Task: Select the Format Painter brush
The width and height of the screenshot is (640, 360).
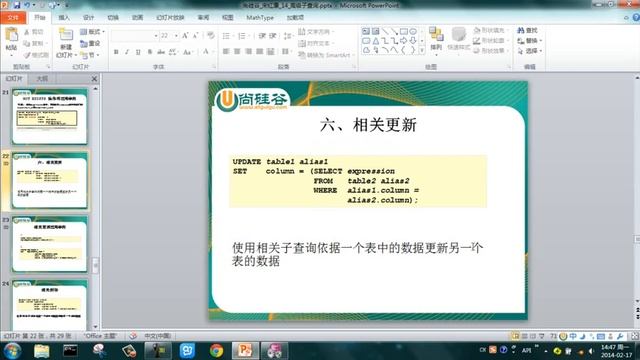Action: point(36,55)
